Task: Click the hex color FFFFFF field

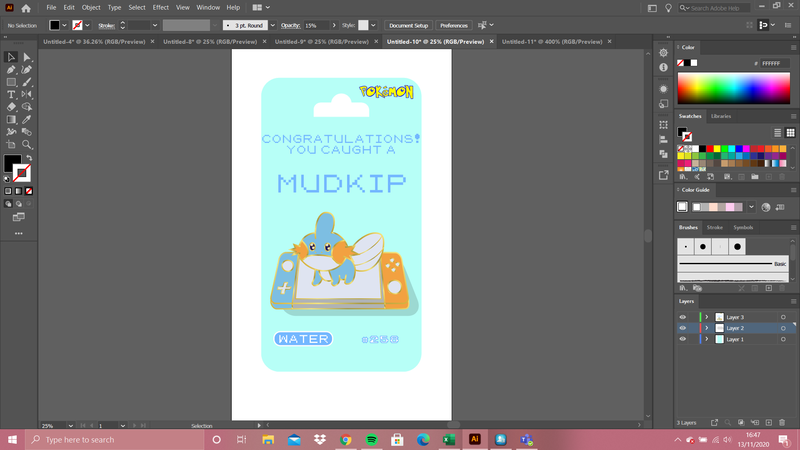Action: coord(774,63)
